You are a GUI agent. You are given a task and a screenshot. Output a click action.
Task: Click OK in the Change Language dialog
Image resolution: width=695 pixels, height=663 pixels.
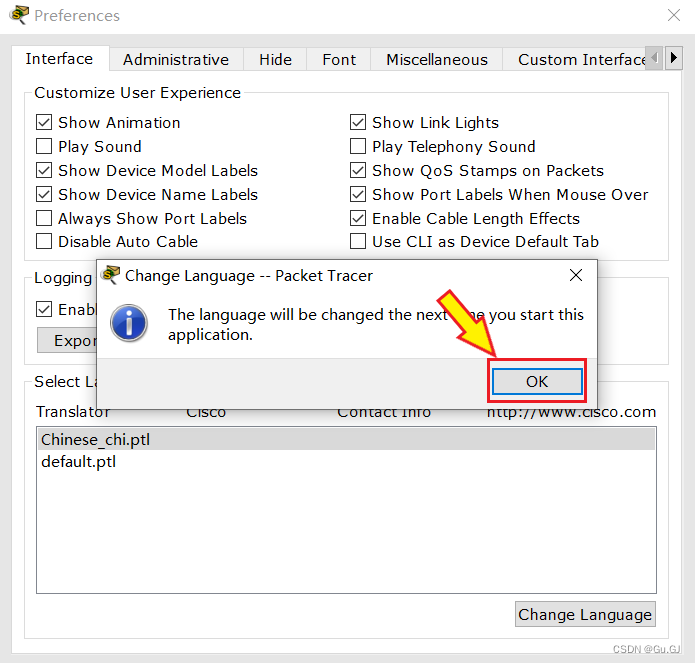coord(537,381)
